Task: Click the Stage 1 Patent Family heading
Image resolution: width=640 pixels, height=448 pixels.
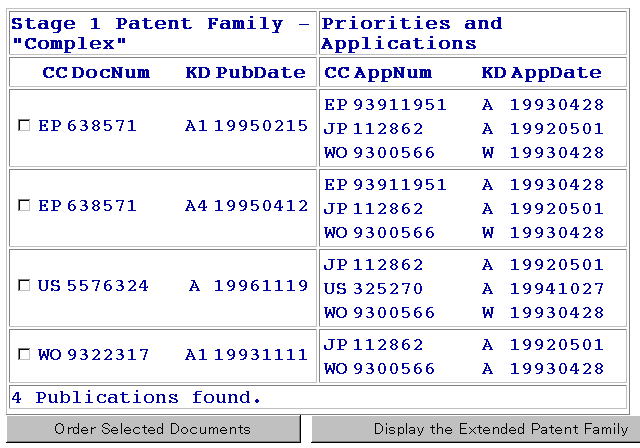Action: click(160, 33)
